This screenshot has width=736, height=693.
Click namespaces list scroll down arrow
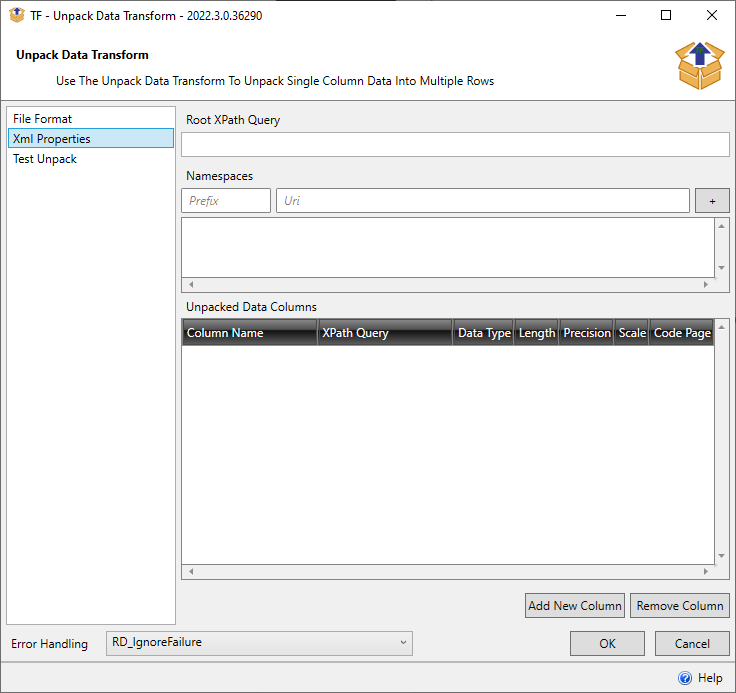point(721,268)
